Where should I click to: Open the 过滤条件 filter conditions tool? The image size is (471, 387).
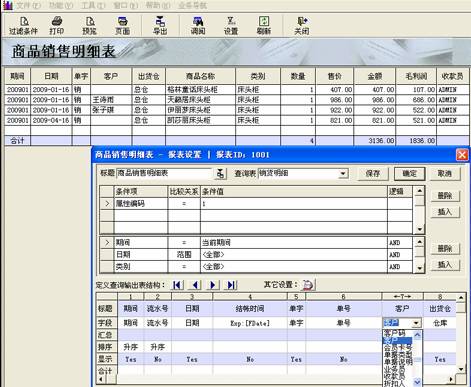[x=23, y=26]
